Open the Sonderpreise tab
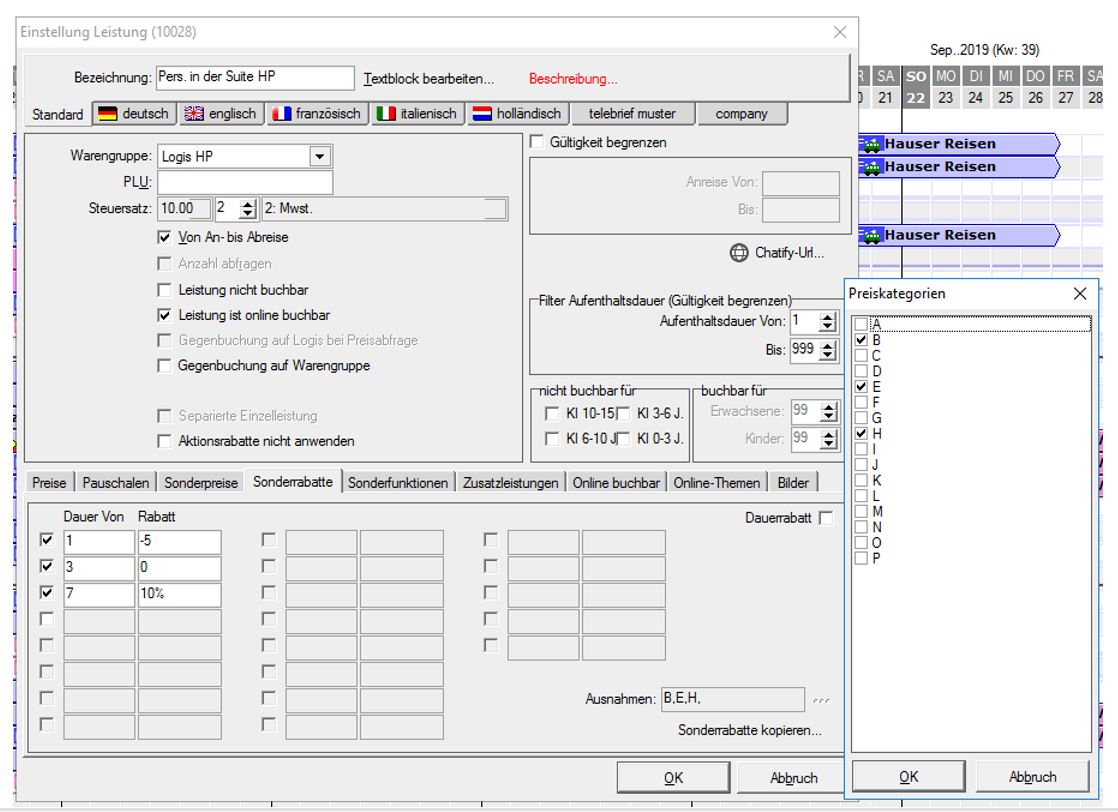The height and width of the screenshot is (812, 1118). [x=201, y=483]
